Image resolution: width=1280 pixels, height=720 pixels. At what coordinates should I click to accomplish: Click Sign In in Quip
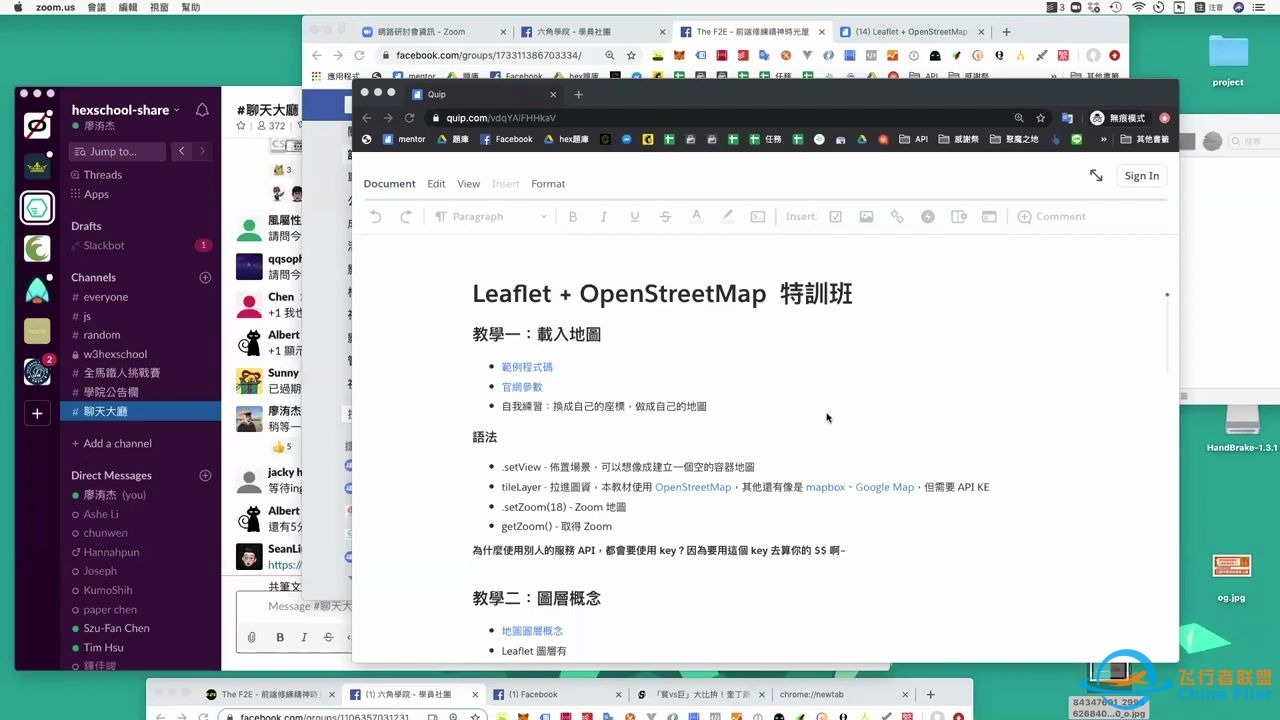coord(1141,176)
